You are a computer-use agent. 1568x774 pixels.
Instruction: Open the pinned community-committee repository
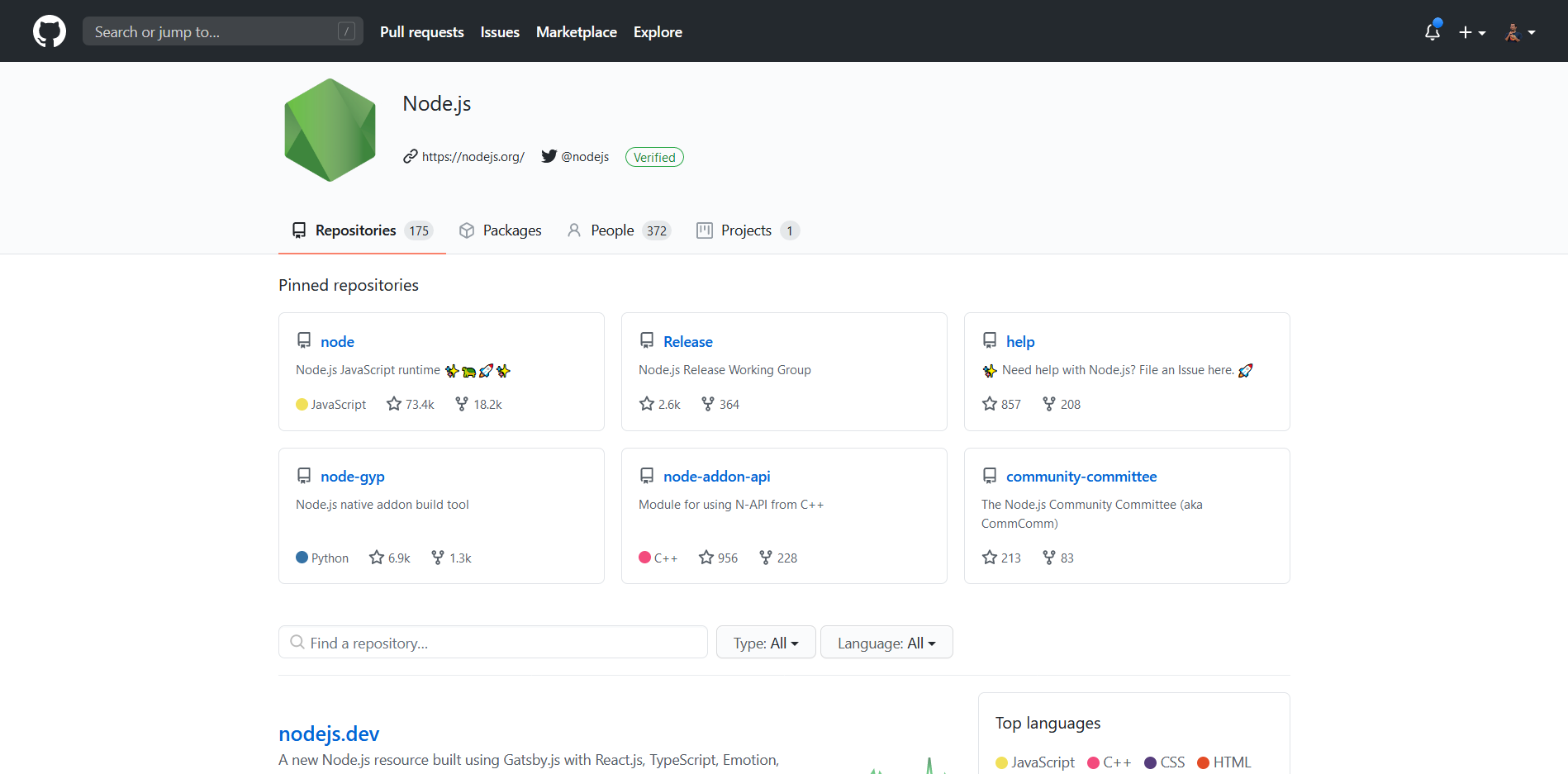1081,477
